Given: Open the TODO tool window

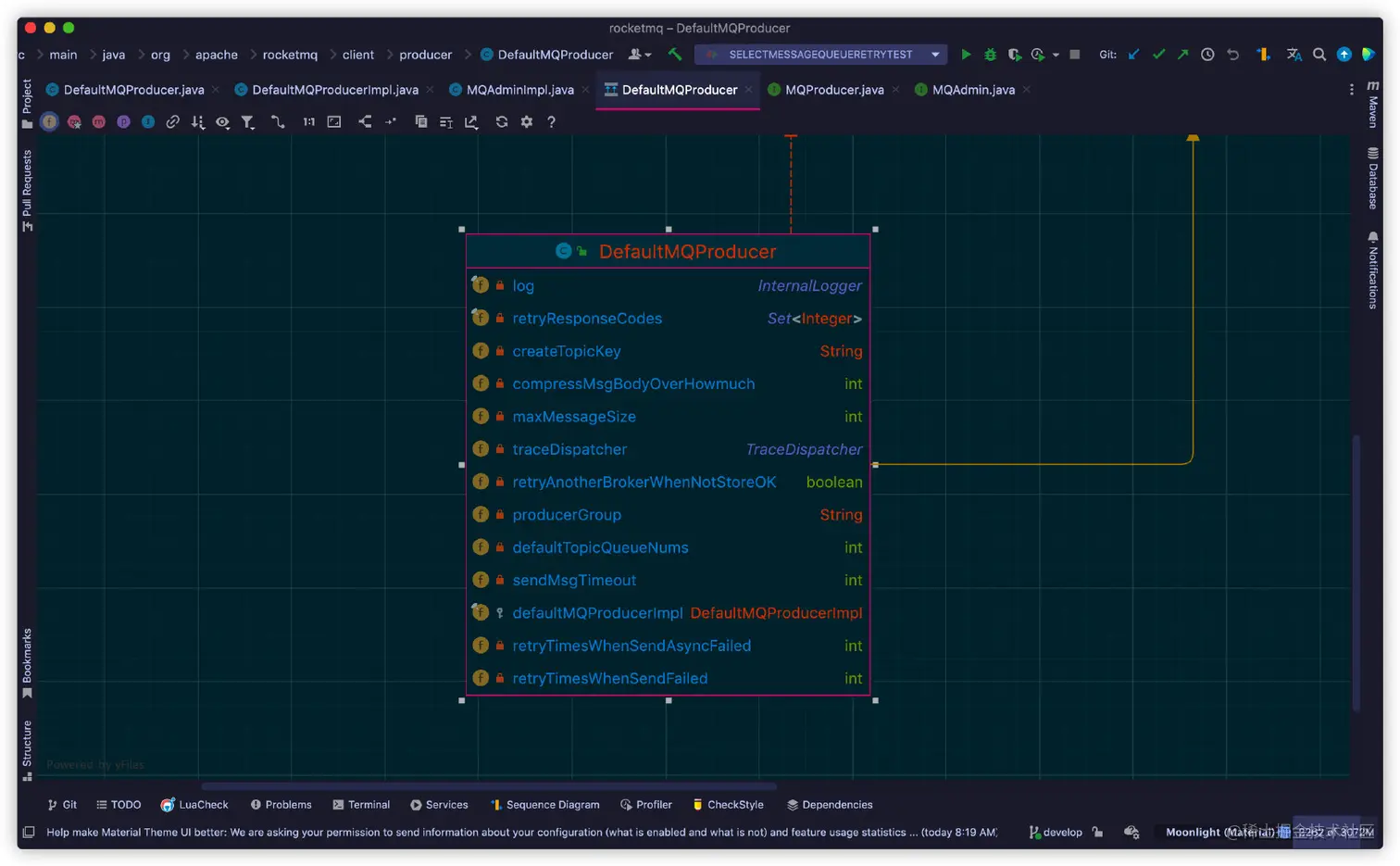Looking at the screenshot, I should pyautogui.click(x=119, y=805).
